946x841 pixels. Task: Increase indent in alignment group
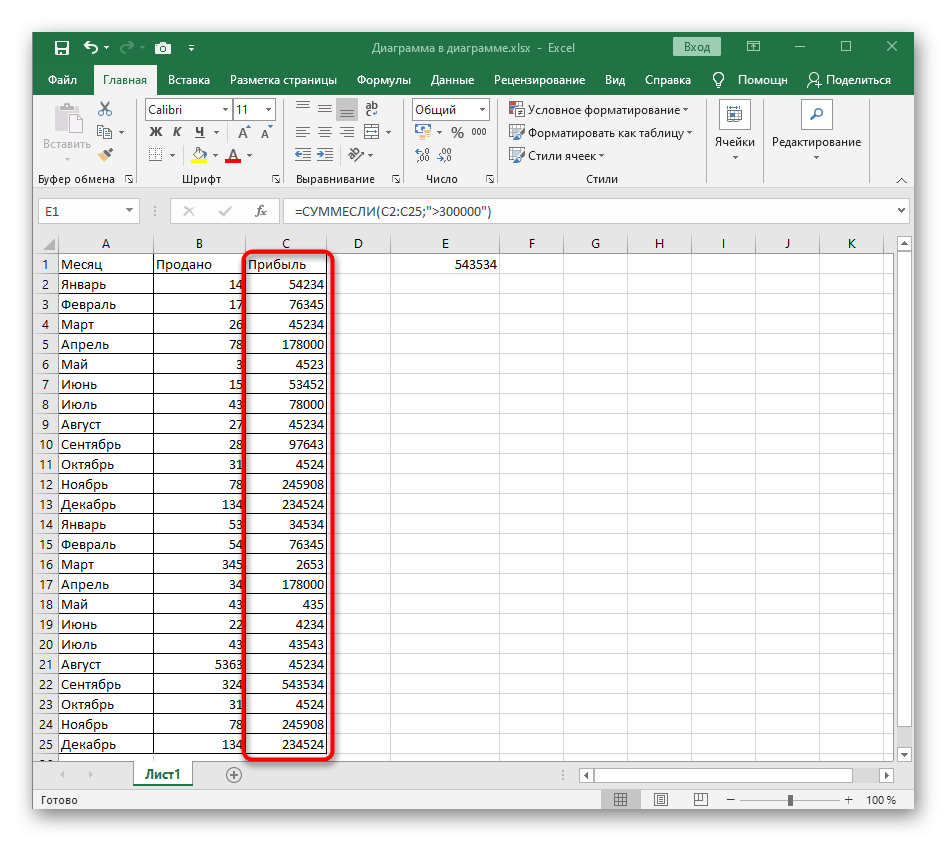pyautogui.click(x=325, y=155)
